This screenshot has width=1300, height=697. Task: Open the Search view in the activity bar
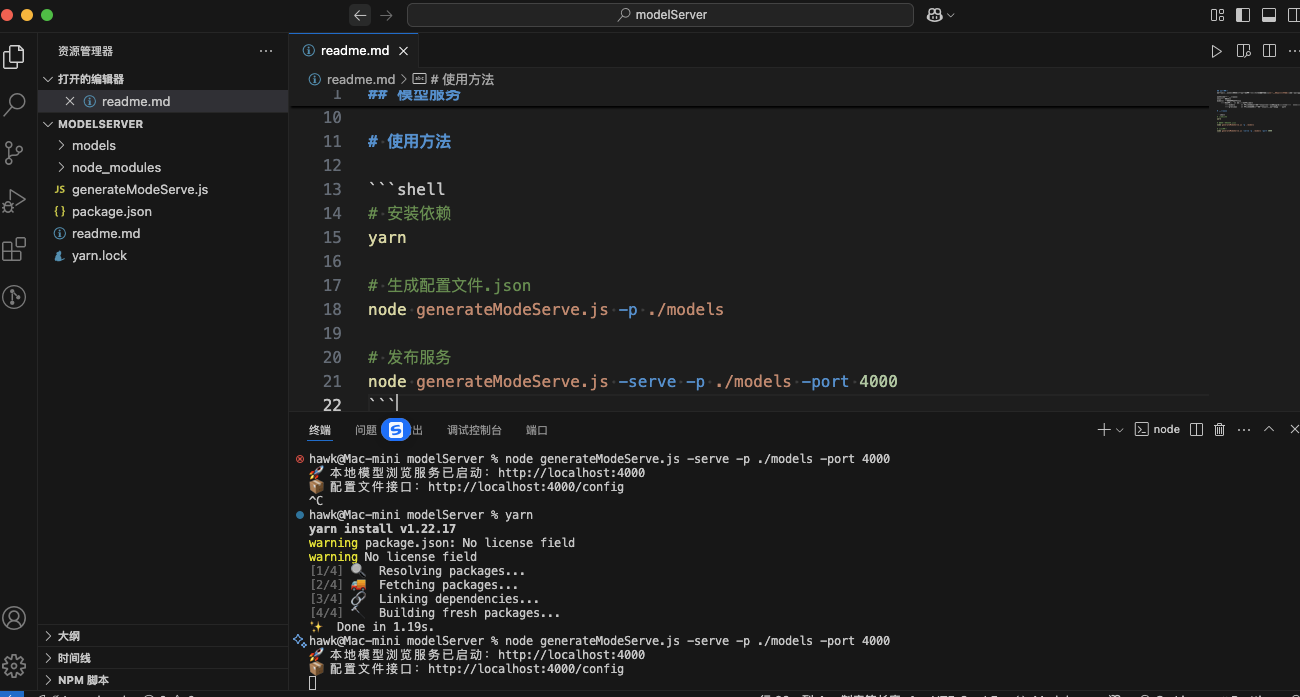[14, 104]
